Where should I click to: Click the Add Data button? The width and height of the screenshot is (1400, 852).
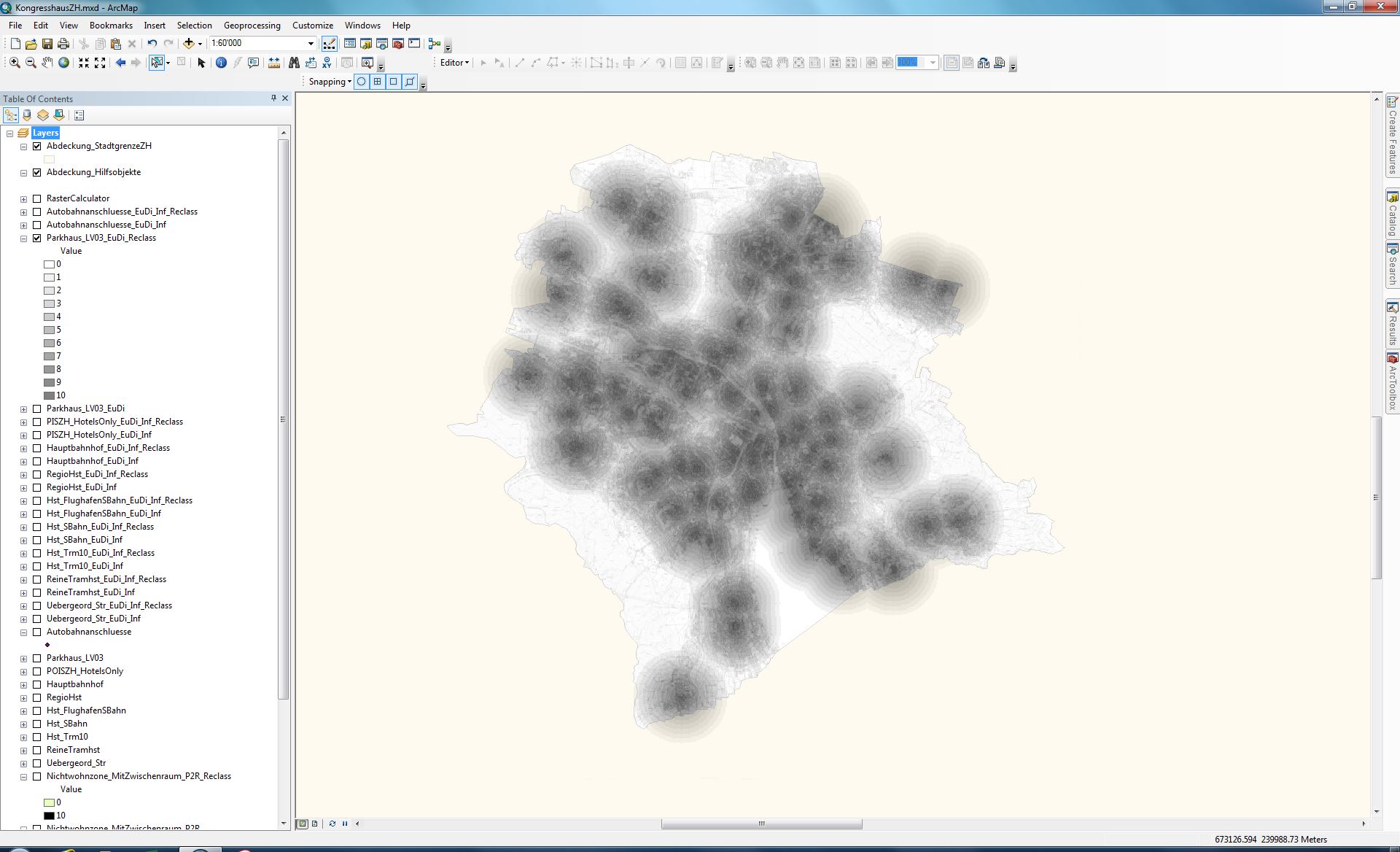[189, 44]
